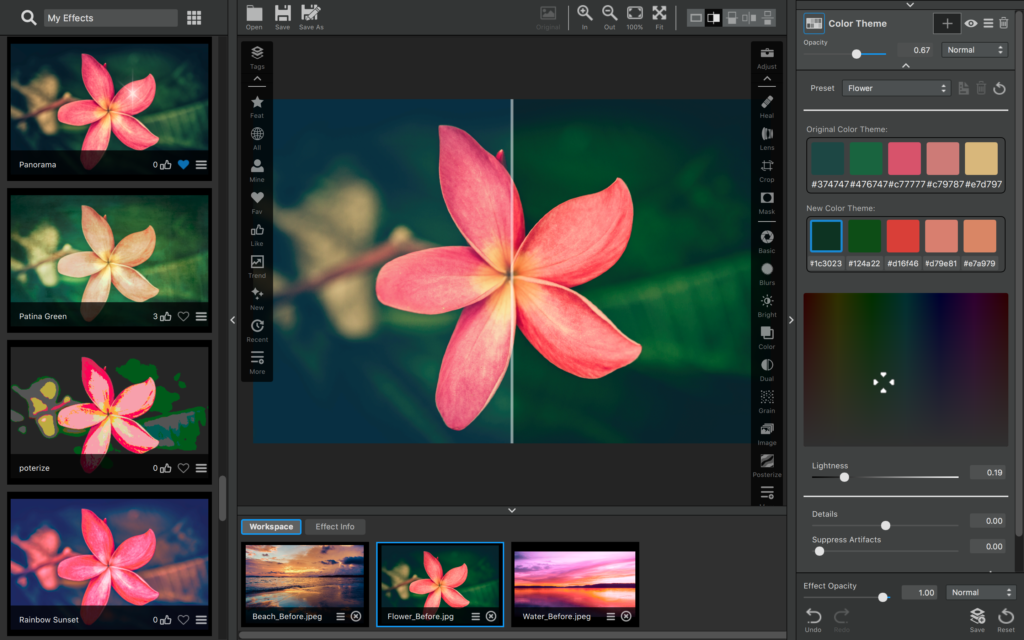Delete the Color Theme layer trash
This screenshot has width=1024, height=640.
tap(1004, 24)
